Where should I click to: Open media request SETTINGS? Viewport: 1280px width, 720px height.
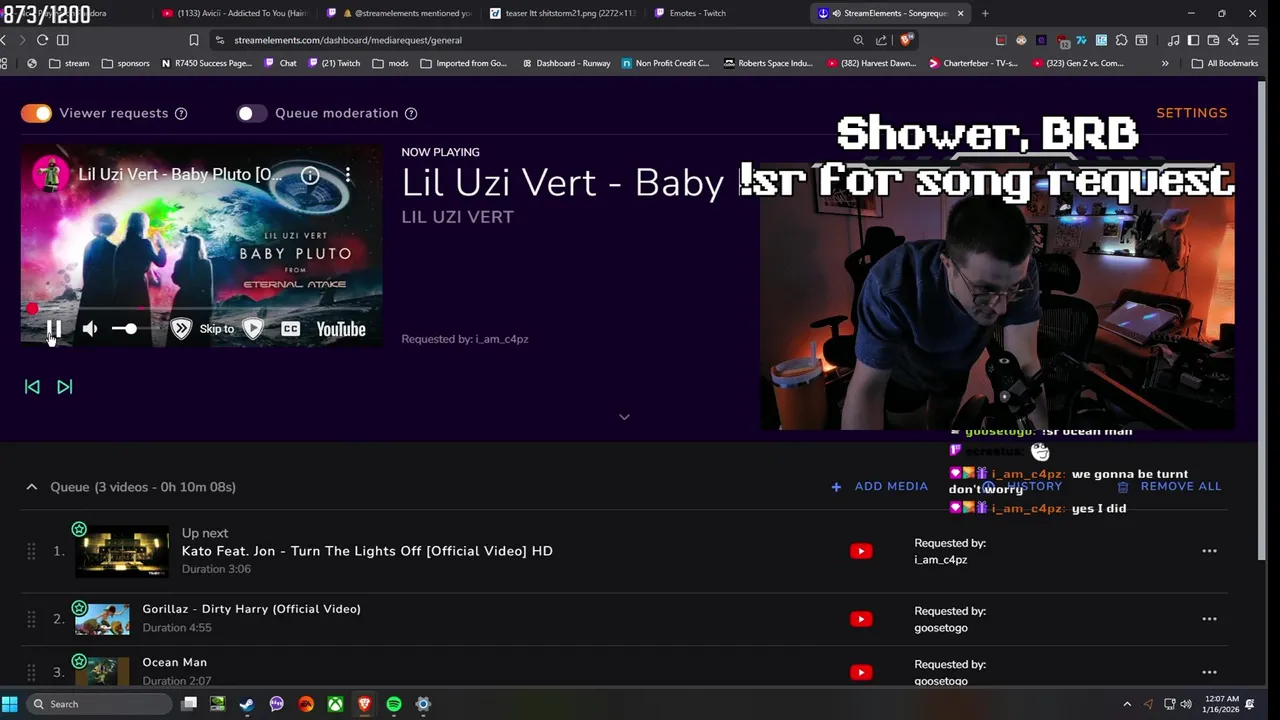tap(1191, 113)
